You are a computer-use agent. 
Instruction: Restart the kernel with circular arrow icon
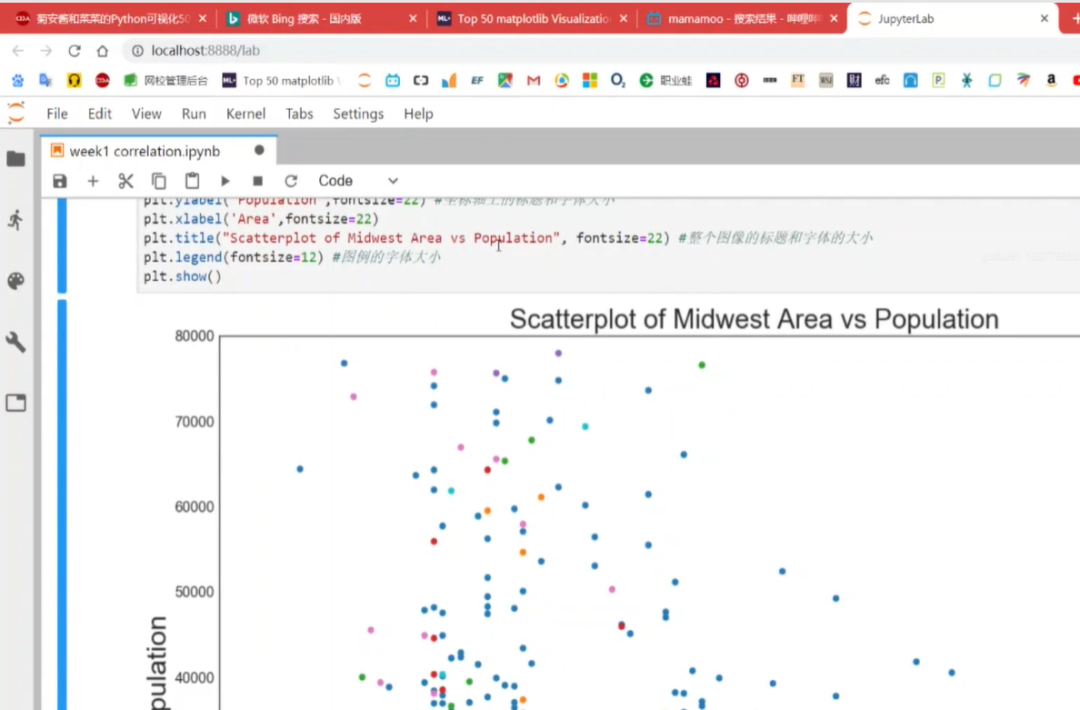coord(291,181)
